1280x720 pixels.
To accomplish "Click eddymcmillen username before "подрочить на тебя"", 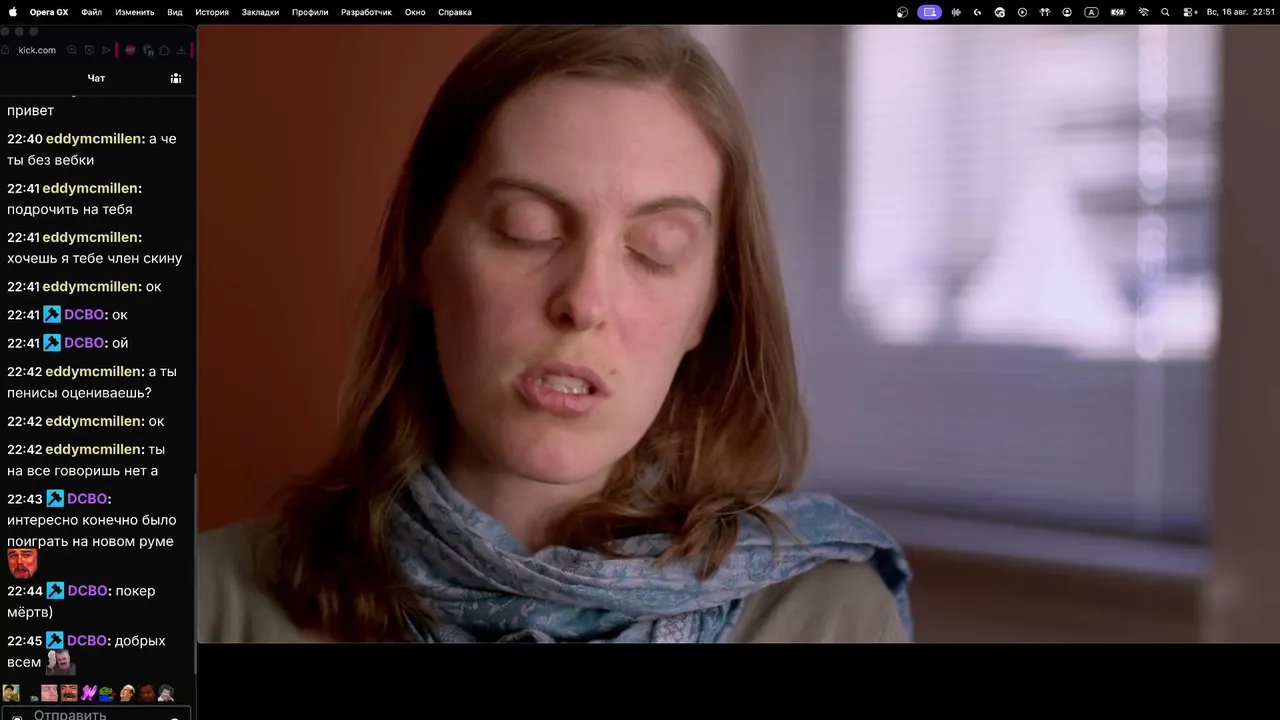I will (90, 188).
